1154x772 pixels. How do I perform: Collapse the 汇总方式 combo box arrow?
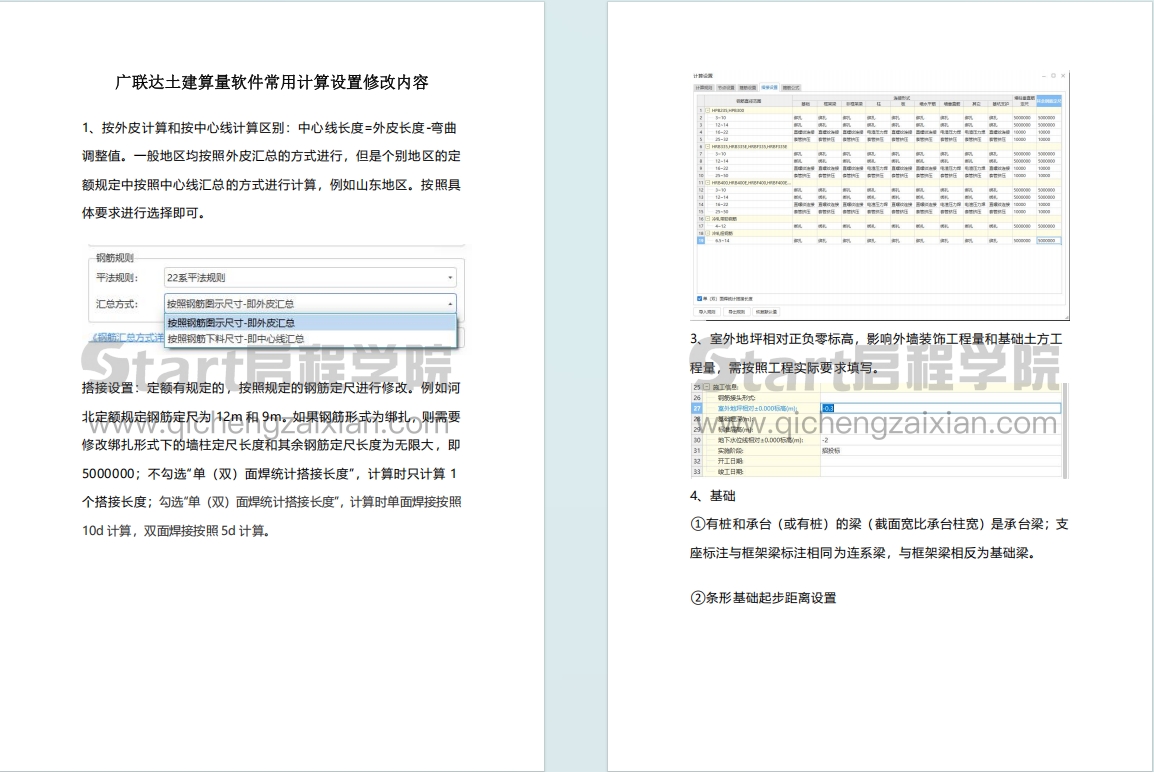[x=450, y=303]
